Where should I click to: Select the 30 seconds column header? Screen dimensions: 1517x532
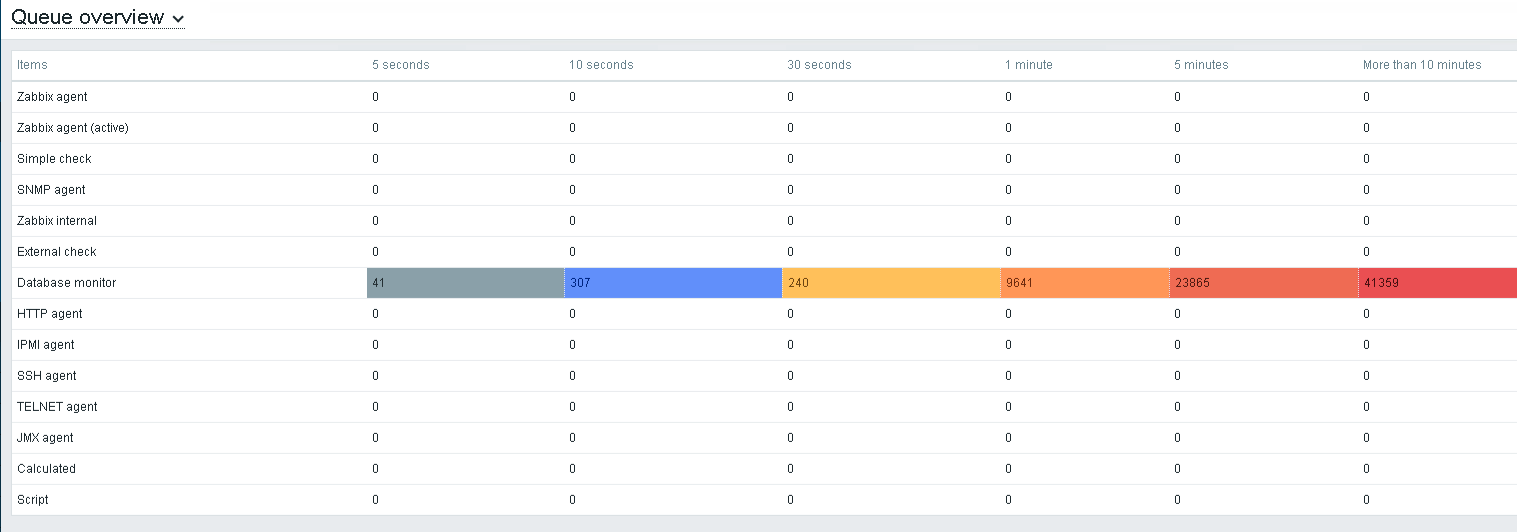pyautogui.click(x=819, y=65)
